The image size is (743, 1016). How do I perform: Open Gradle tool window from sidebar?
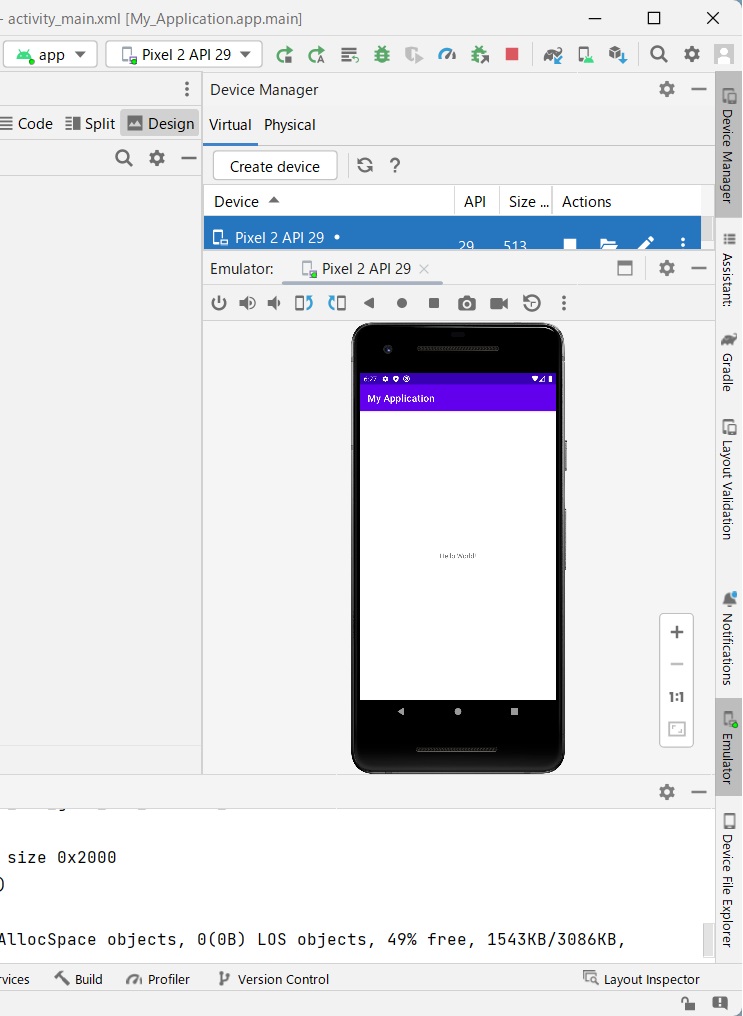pos(729,362)
